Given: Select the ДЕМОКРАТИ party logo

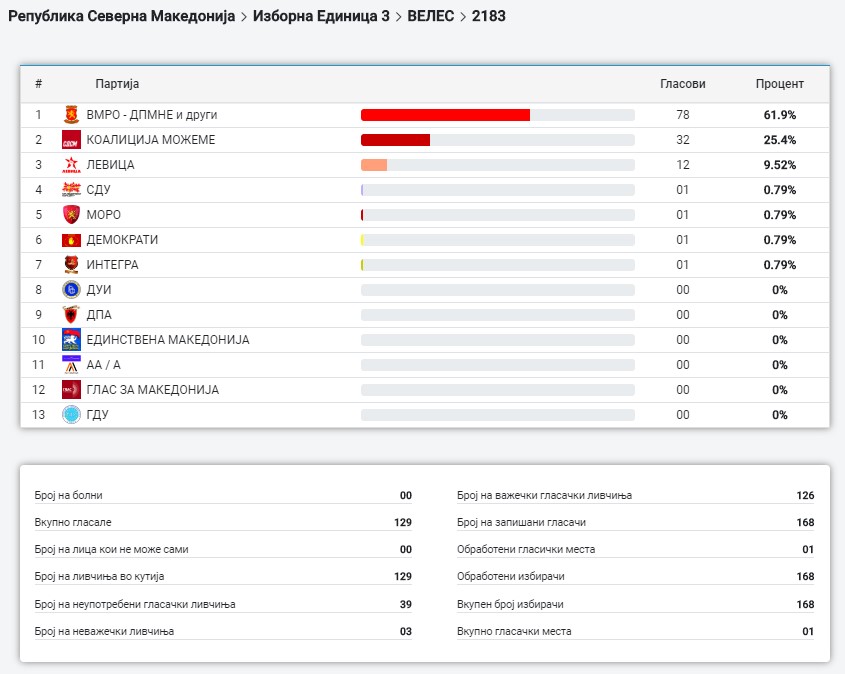Looking at the screenshot, I should coord(71,240).
